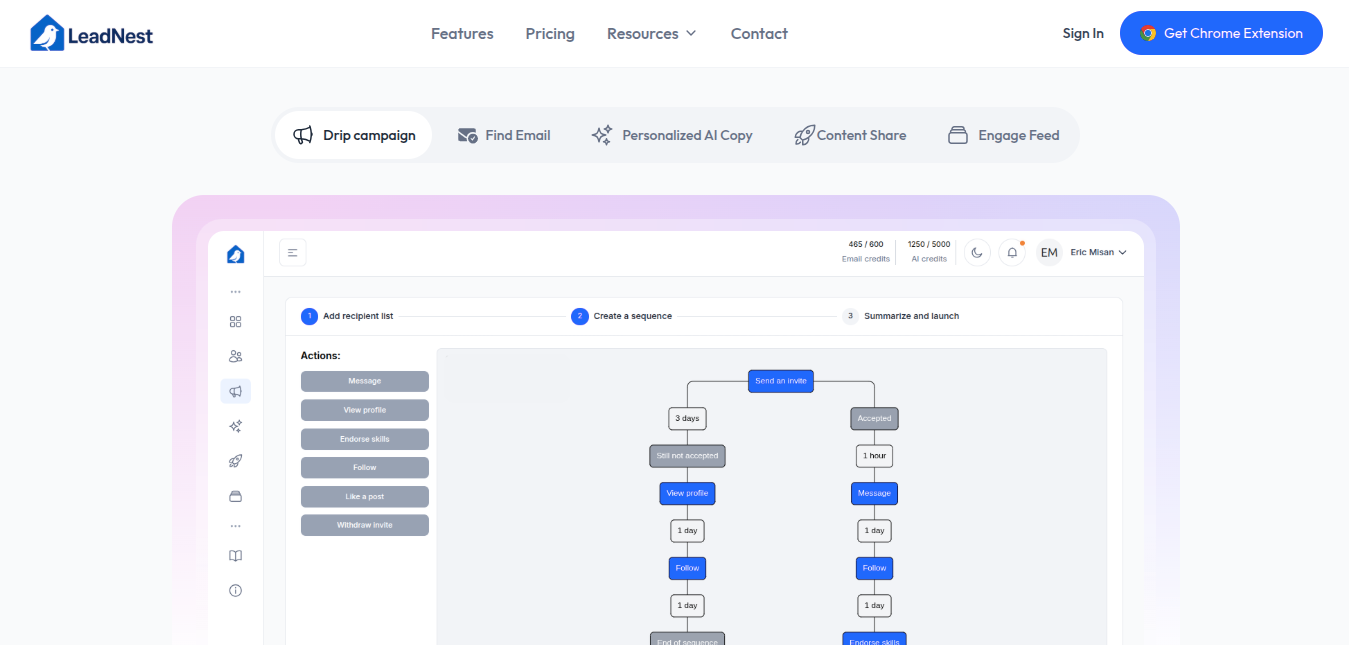Open the inbox tray icon in sidebar

click(x=235, y=496)
